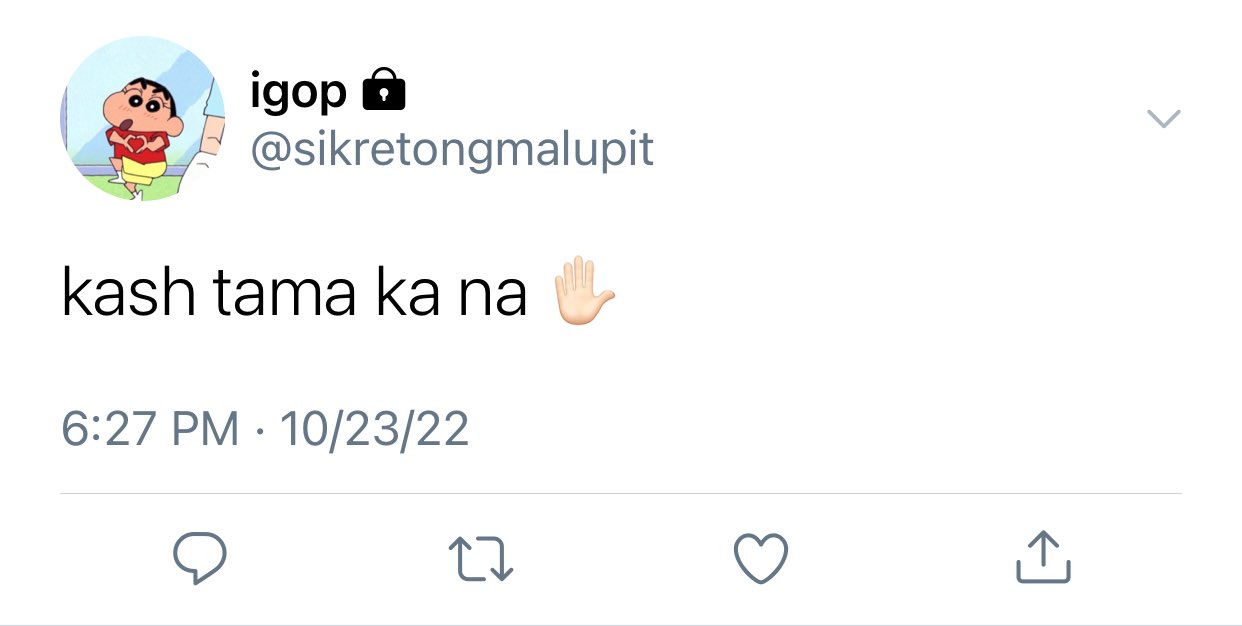This screenshot has width=1242, height=626.
Task: View the Shin-chan profile picture
Action: coord(143,119)
